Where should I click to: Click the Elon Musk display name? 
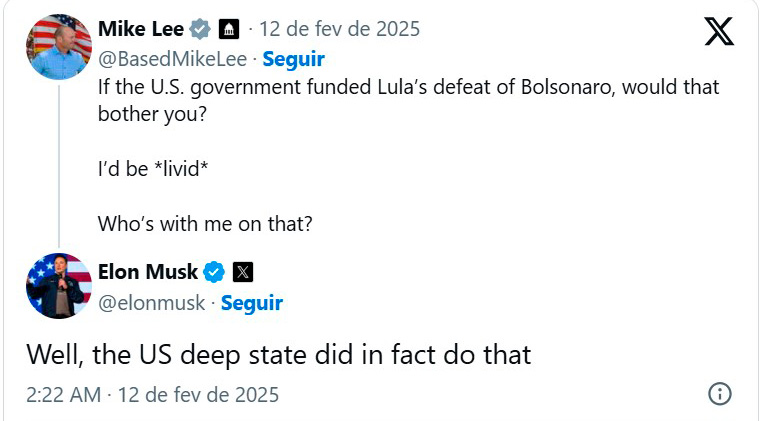tap(148, 272)
